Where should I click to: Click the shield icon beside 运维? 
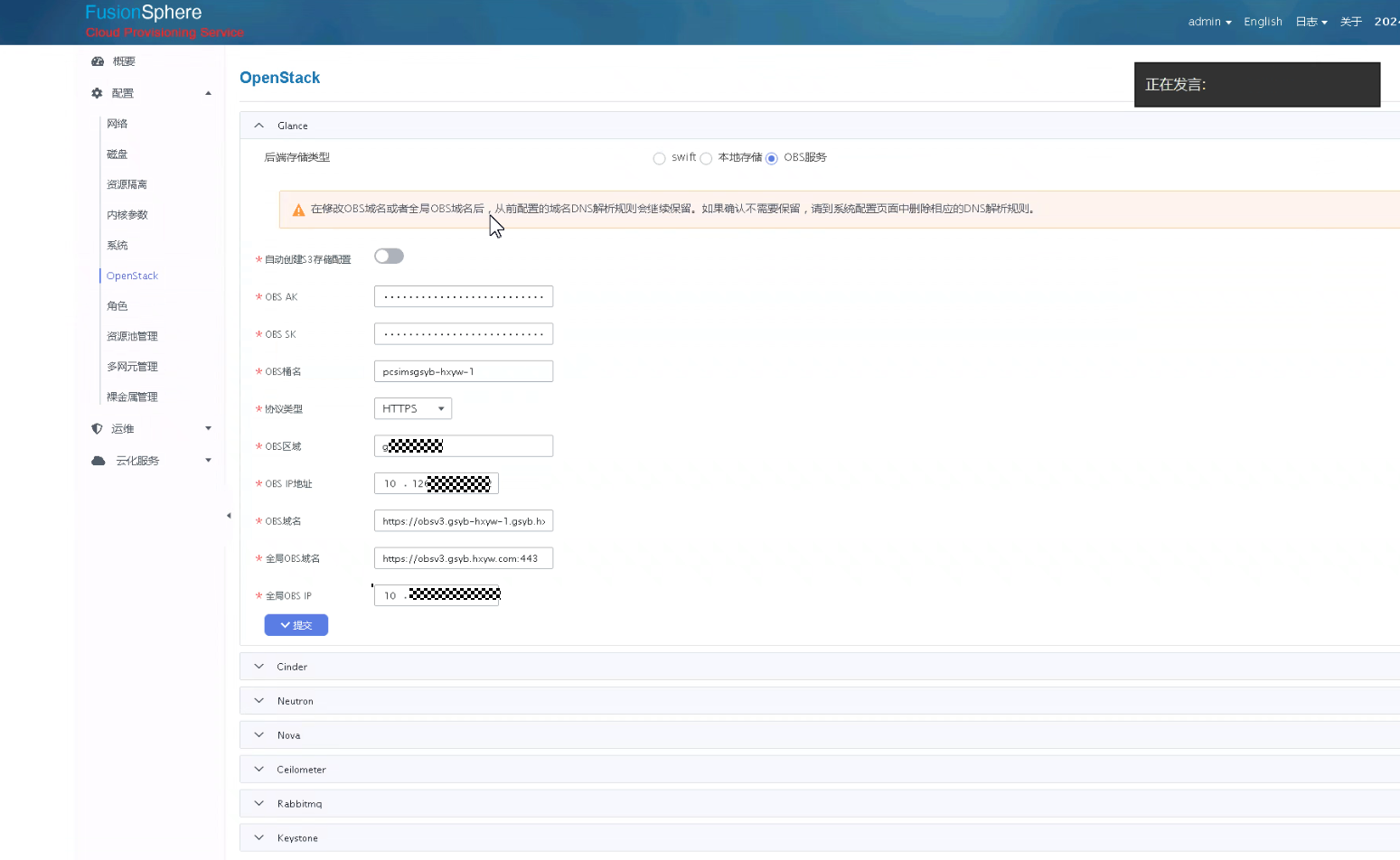tap(97, 429)
